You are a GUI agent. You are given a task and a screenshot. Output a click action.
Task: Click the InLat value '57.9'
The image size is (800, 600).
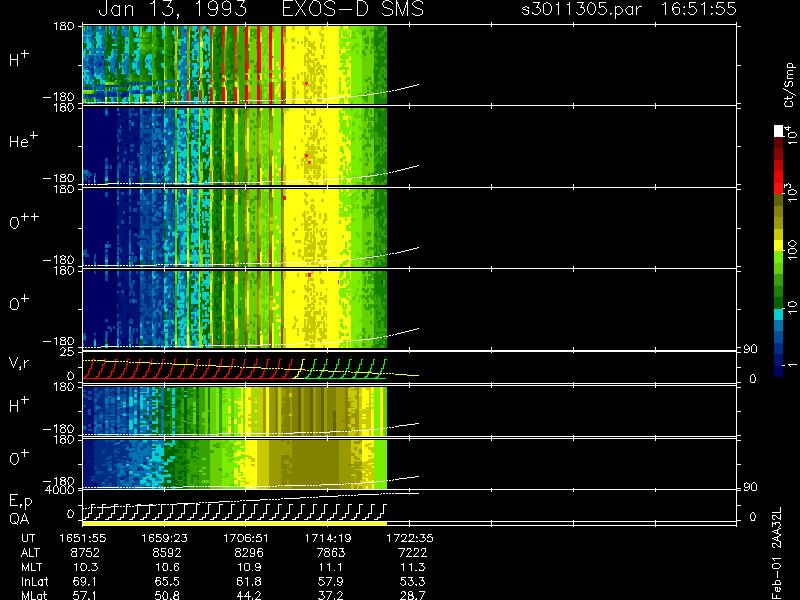tap(331, 581)
